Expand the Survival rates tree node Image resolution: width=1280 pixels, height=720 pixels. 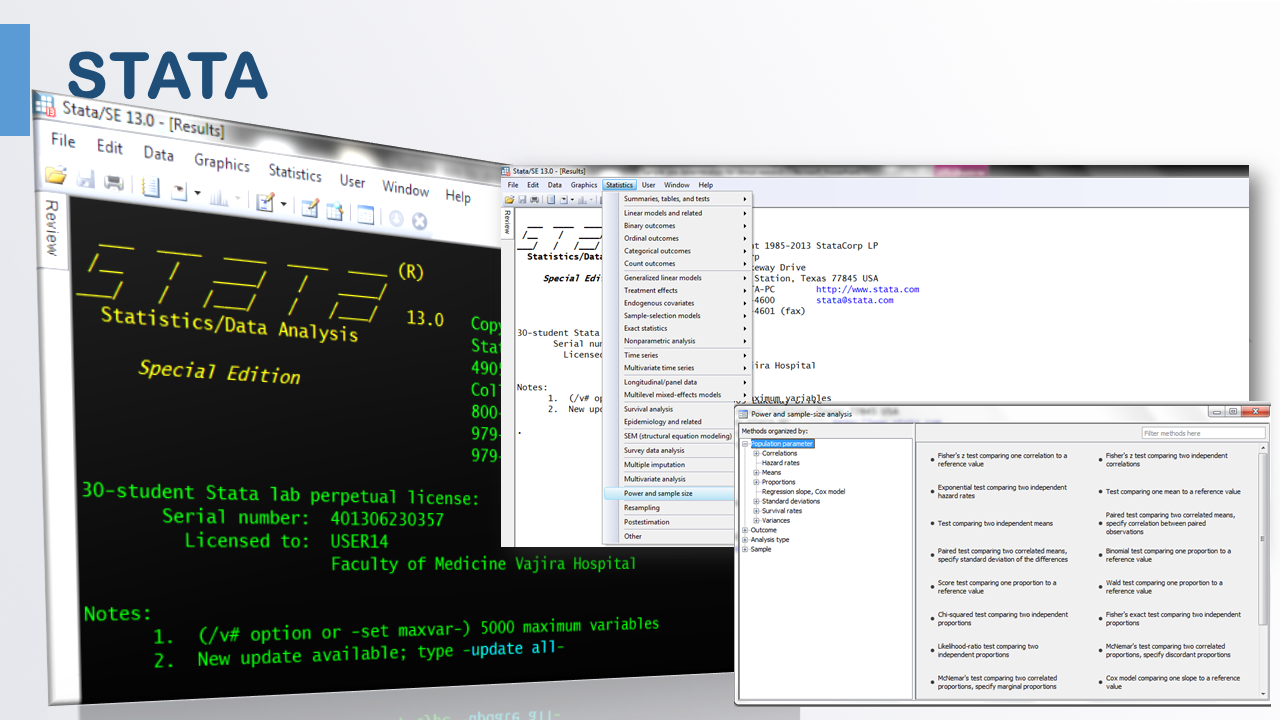757,511
